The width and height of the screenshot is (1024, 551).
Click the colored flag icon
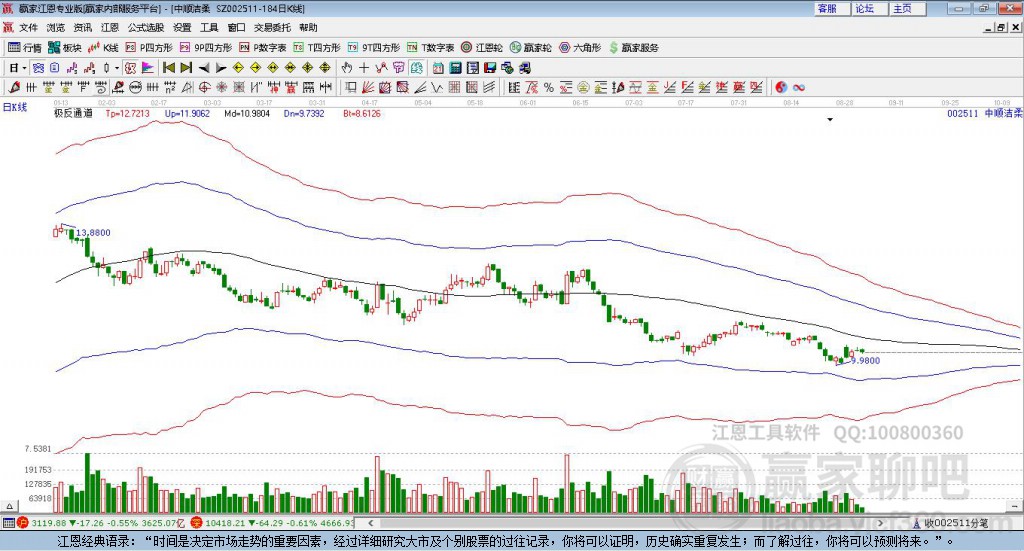tap(148, 68)
